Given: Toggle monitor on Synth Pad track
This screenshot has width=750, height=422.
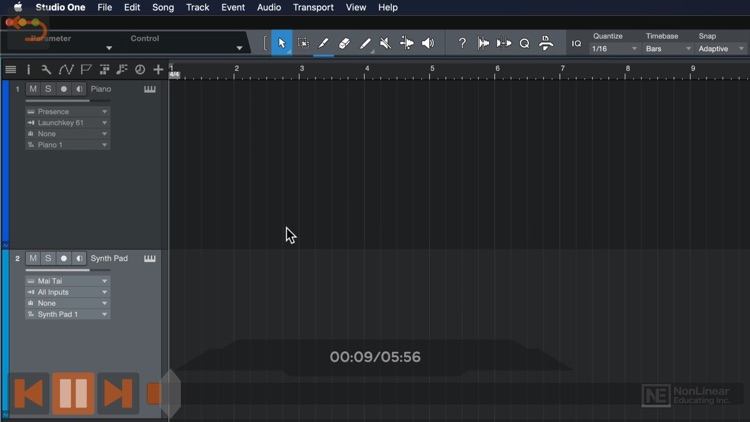Looking at the screenshot, I should 79,258.
